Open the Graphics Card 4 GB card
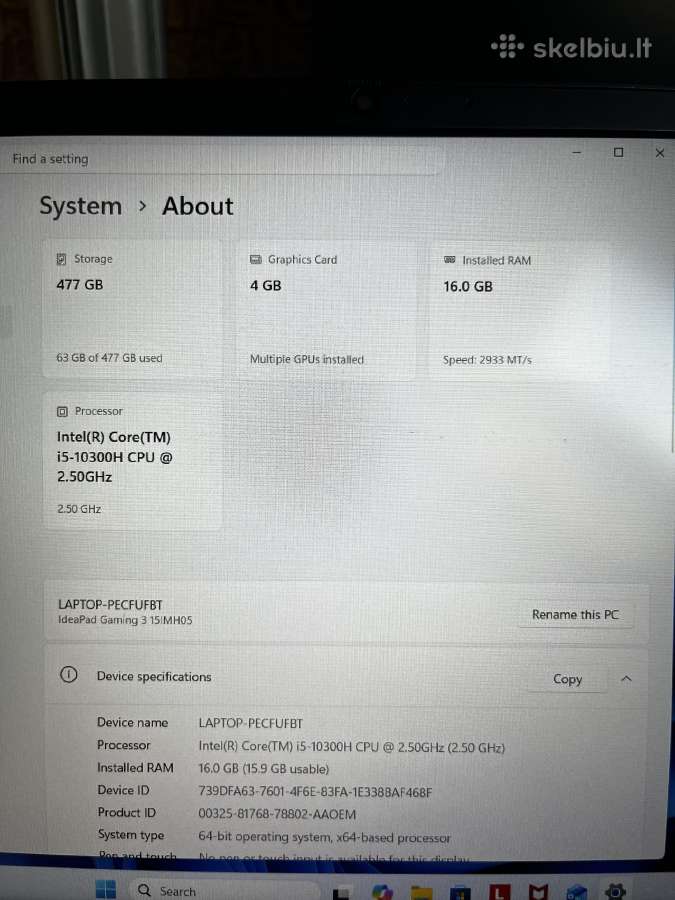The width and height of the screenshot is (675, 900). pos(325,309)
